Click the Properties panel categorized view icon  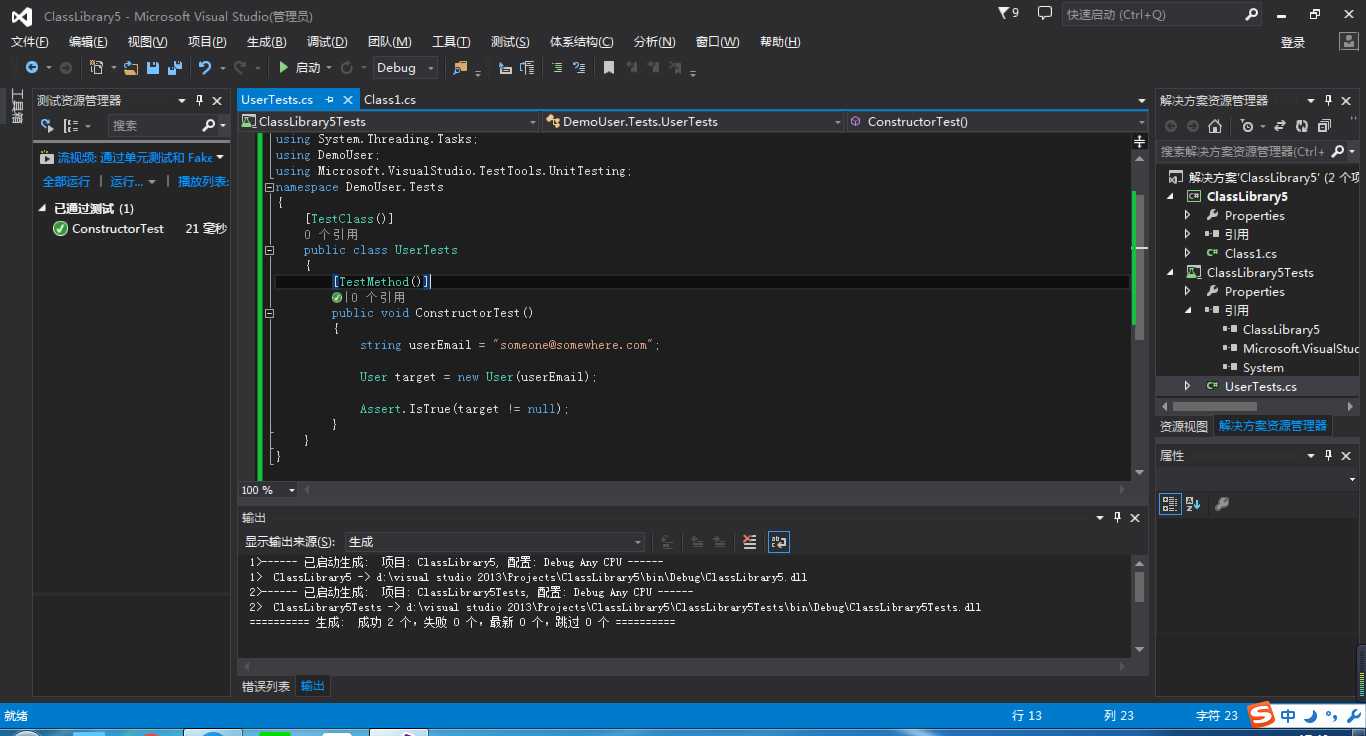1169,504
